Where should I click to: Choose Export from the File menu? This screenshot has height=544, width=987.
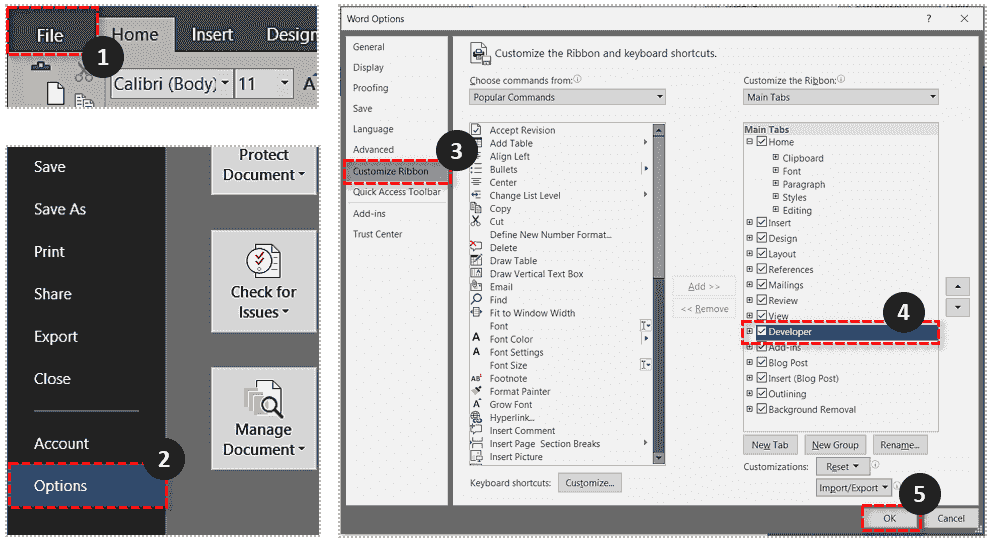pos(55,337)
